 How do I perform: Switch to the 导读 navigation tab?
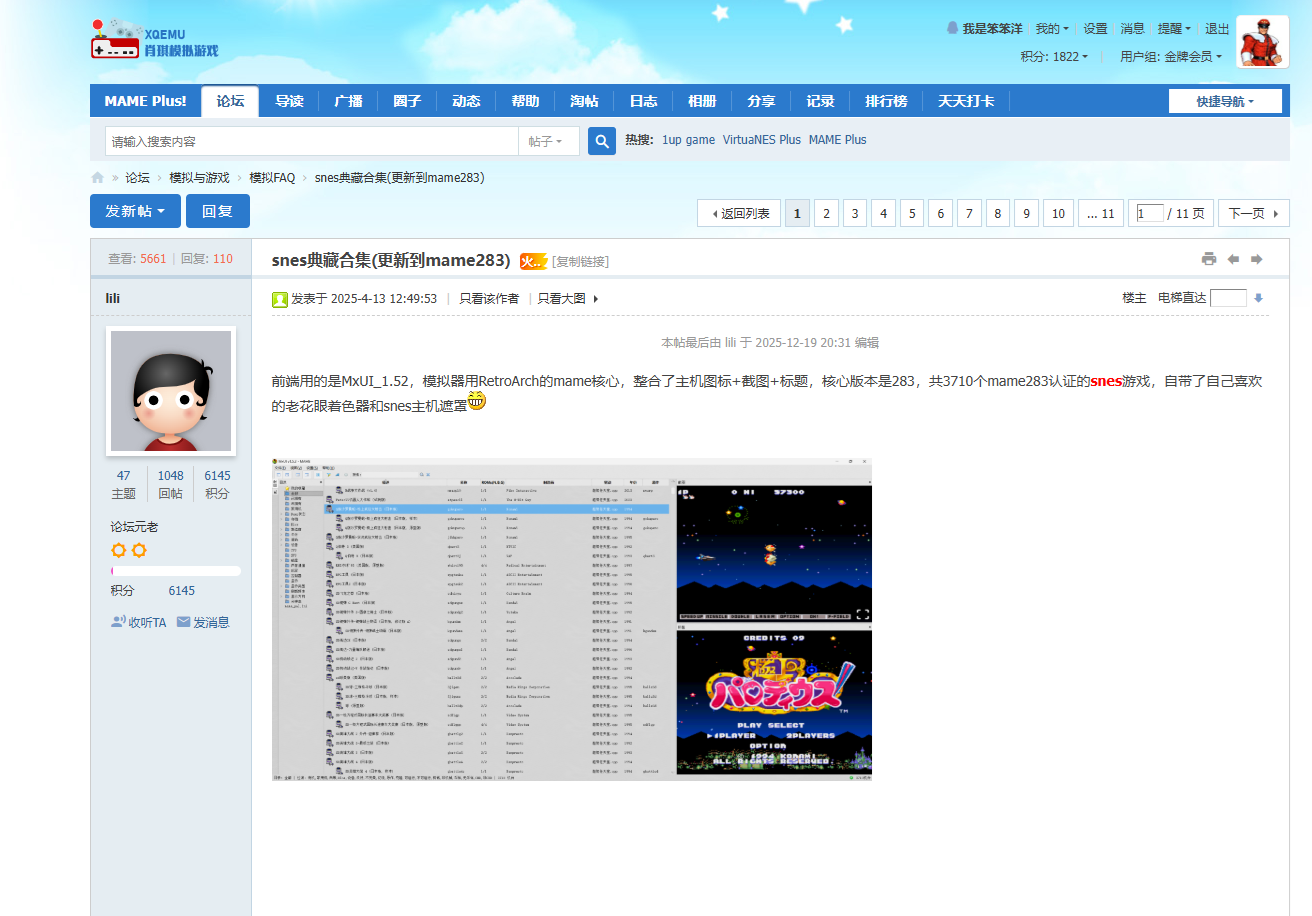coord(289,101)
